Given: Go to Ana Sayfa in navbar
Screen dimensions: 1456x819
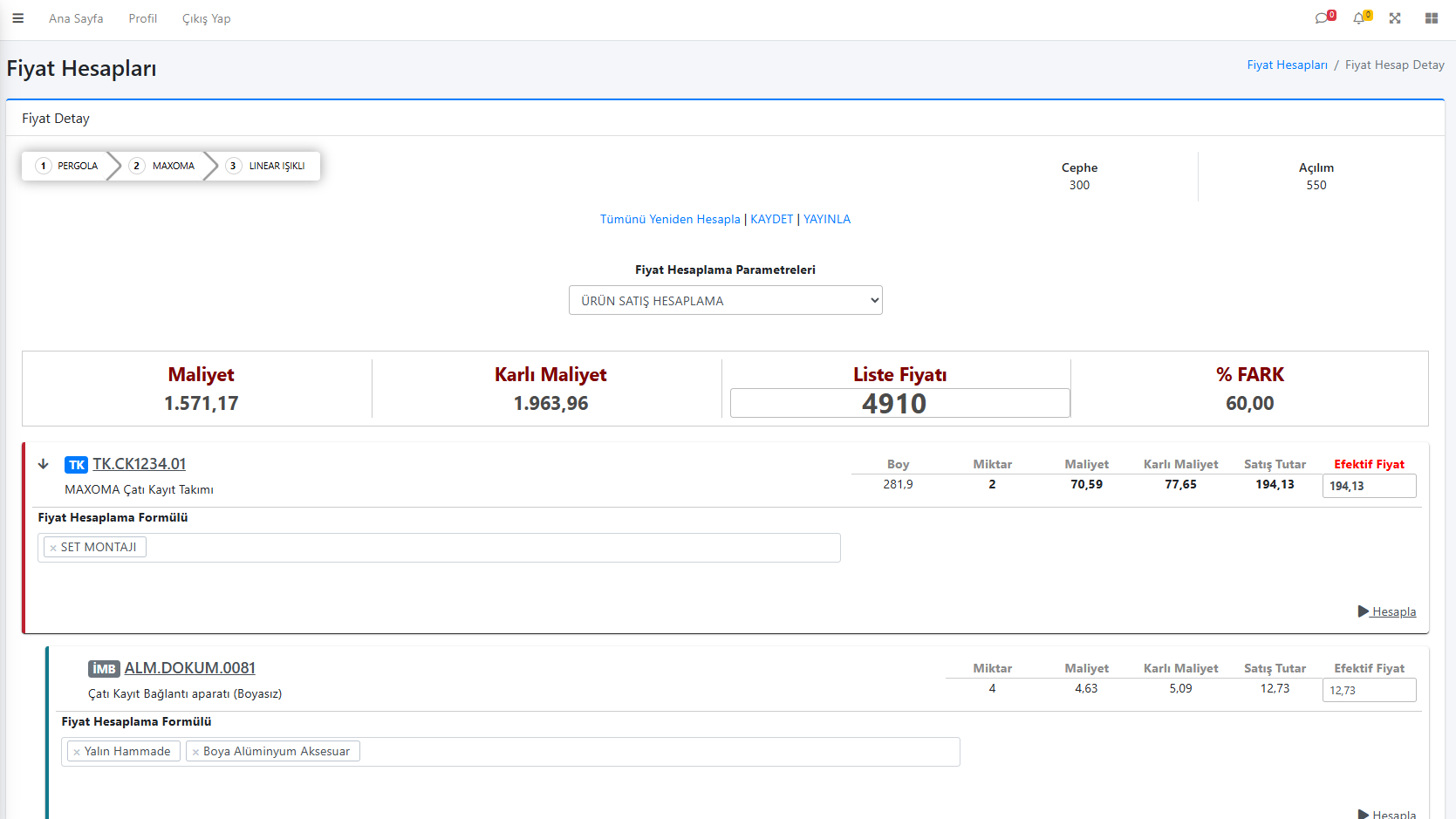Looking at the screenshot, I should 76,18.
